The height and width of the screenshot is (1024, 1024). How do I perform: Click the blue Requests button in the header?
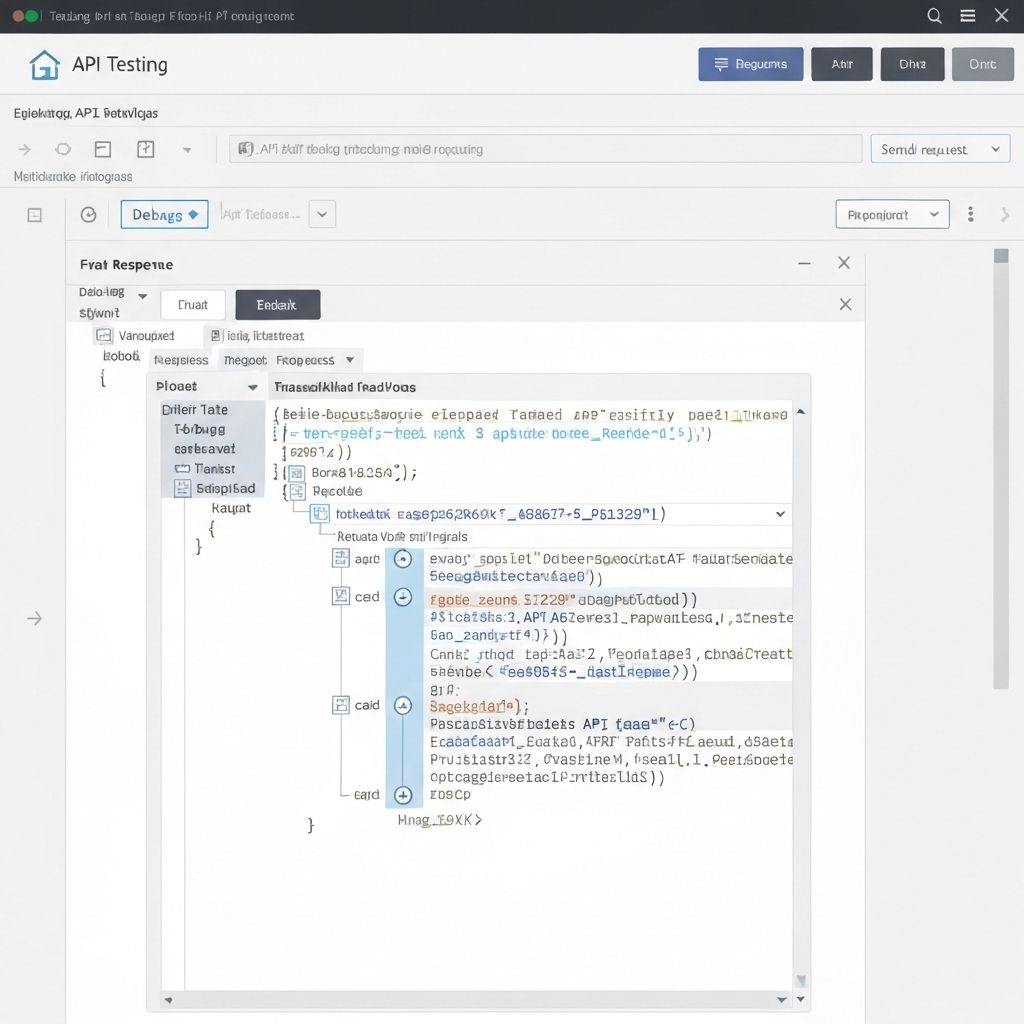click(x=750, y=63)
